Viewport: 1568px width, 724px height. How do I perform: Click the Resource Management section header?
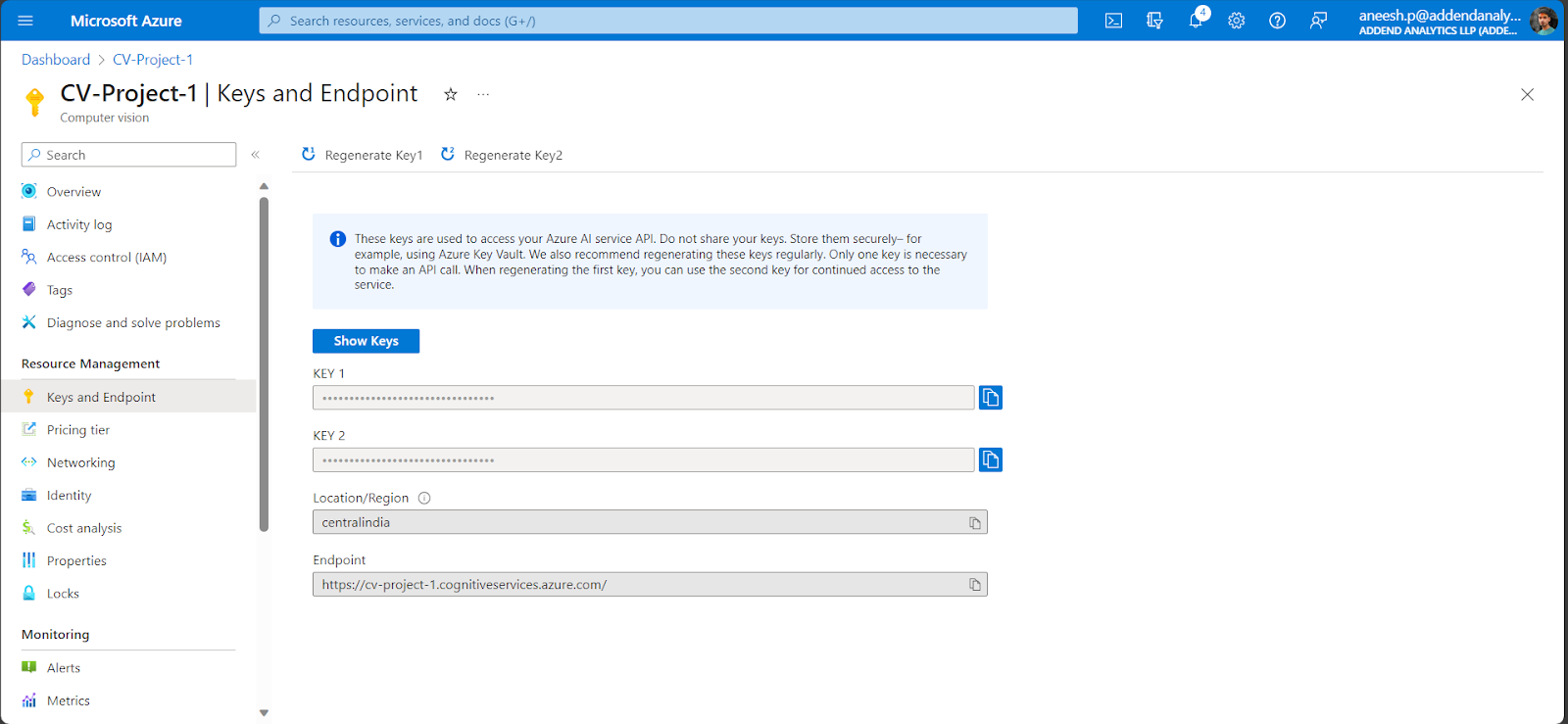[91, 363]
